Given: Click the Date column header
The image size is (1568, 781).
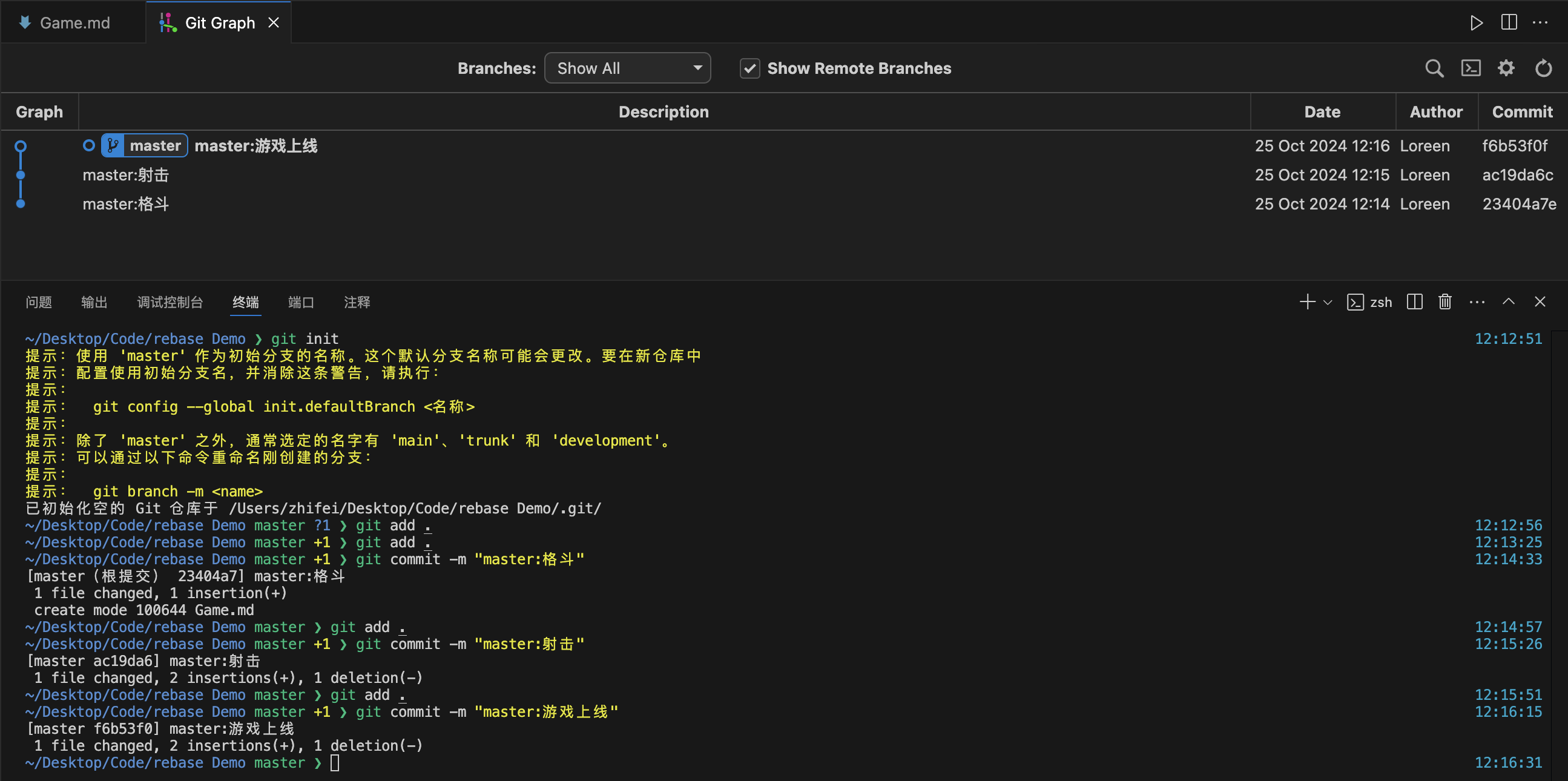Looking at the screenshot, I should coord(1322,112).
